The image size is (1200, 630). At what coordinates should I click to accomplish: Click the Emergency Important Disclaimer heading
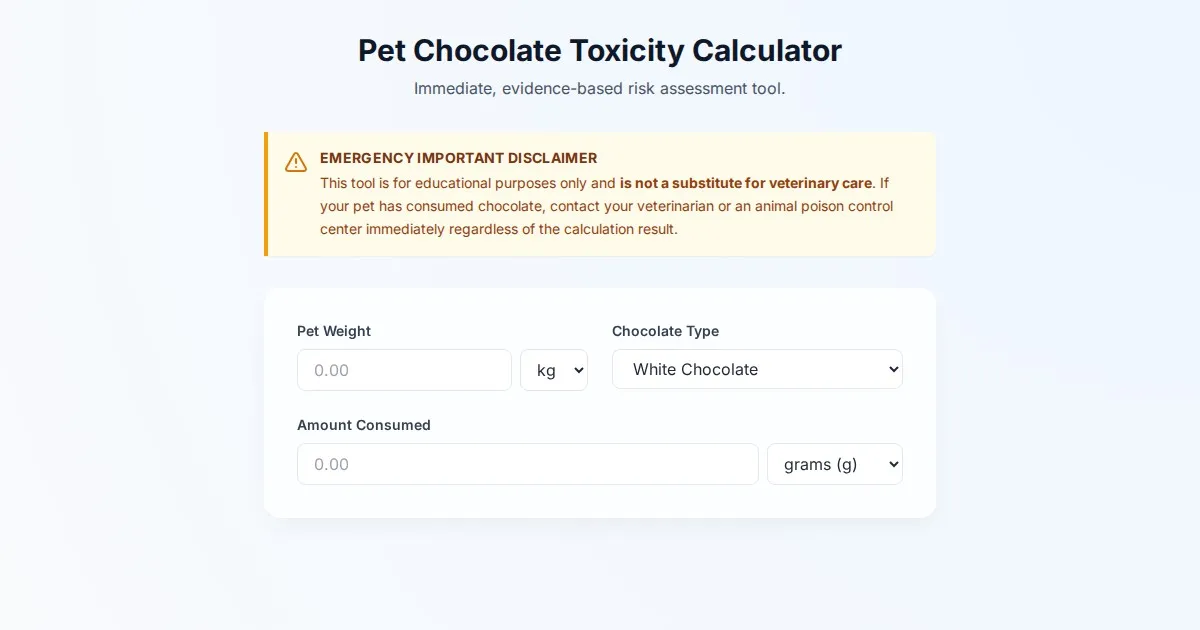point(458,158)
